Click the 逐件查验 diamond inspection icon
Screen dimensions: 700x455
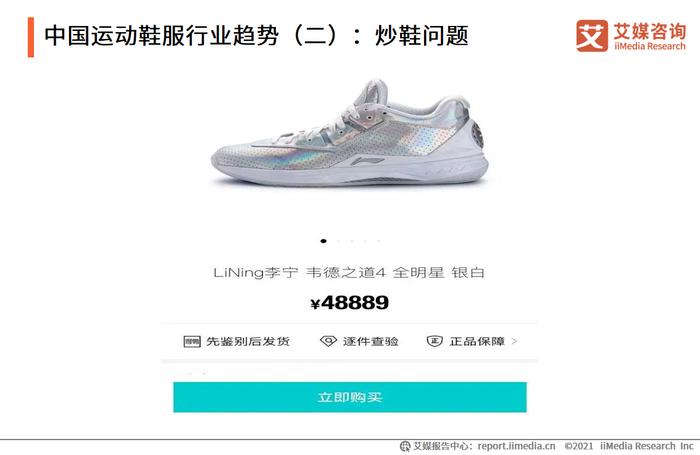[328, 342]
